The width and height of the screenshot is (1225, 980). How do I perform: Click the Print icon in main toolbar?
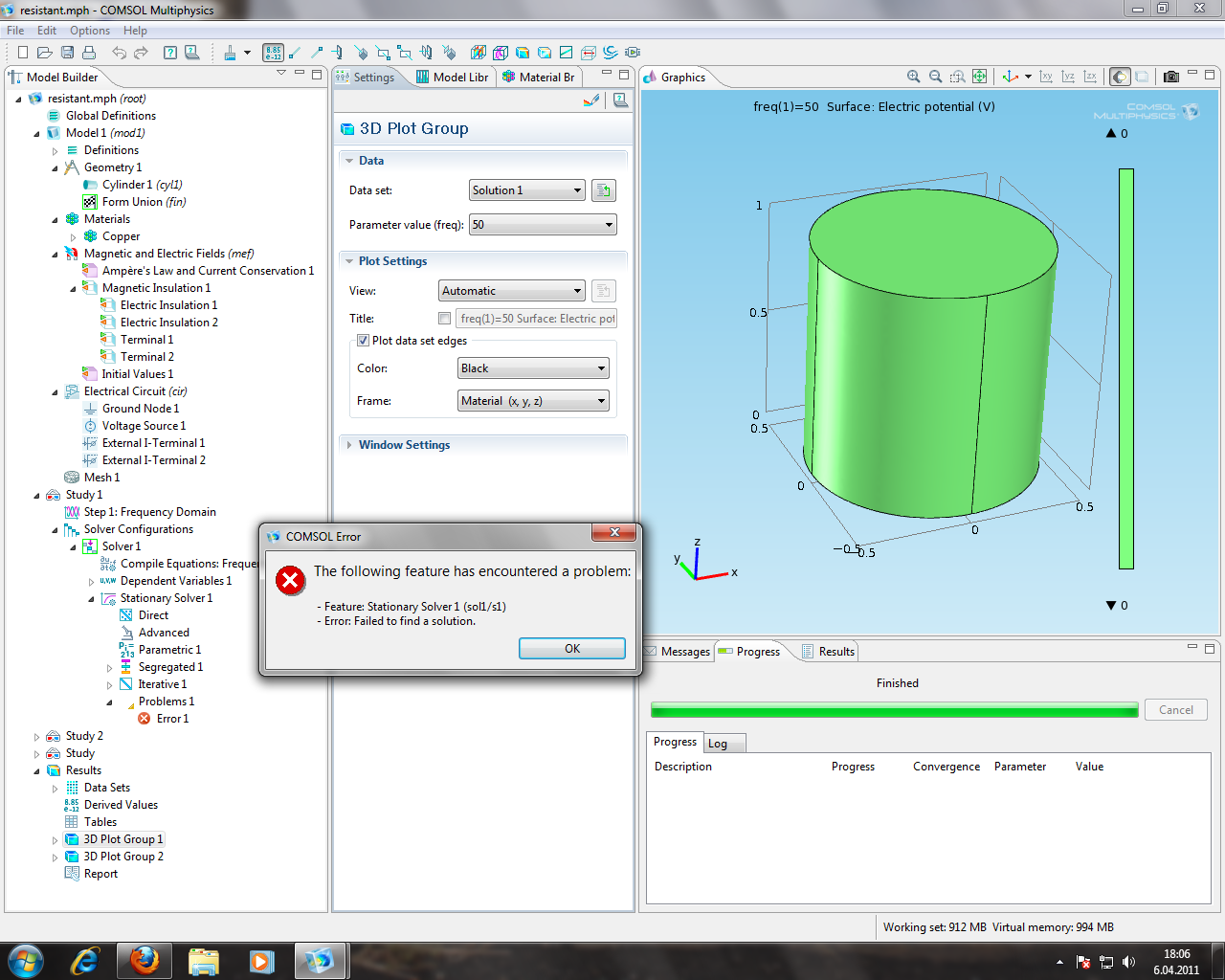click(x=89, y=53)
